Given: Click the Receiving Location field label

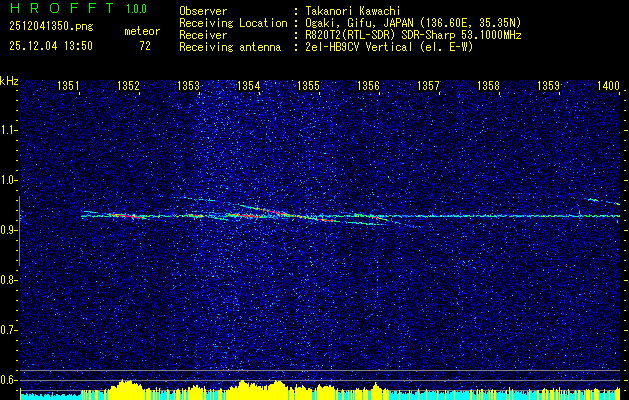Looking at the screenshot, I should click(x=233, y=23).
